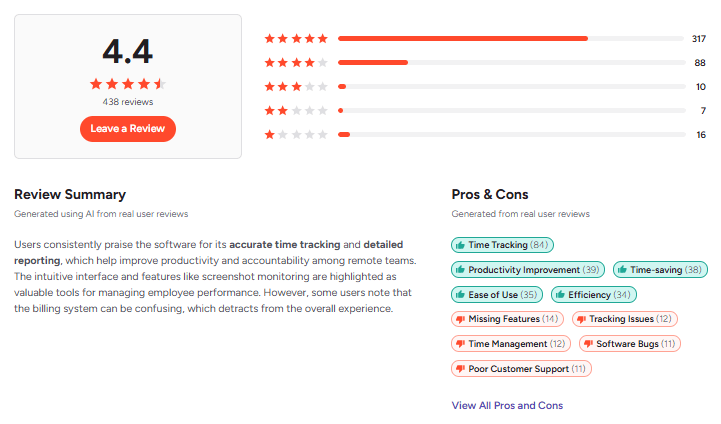Choose the Ease of Use tag
The image size is (721, 424).
pos(497,294)
